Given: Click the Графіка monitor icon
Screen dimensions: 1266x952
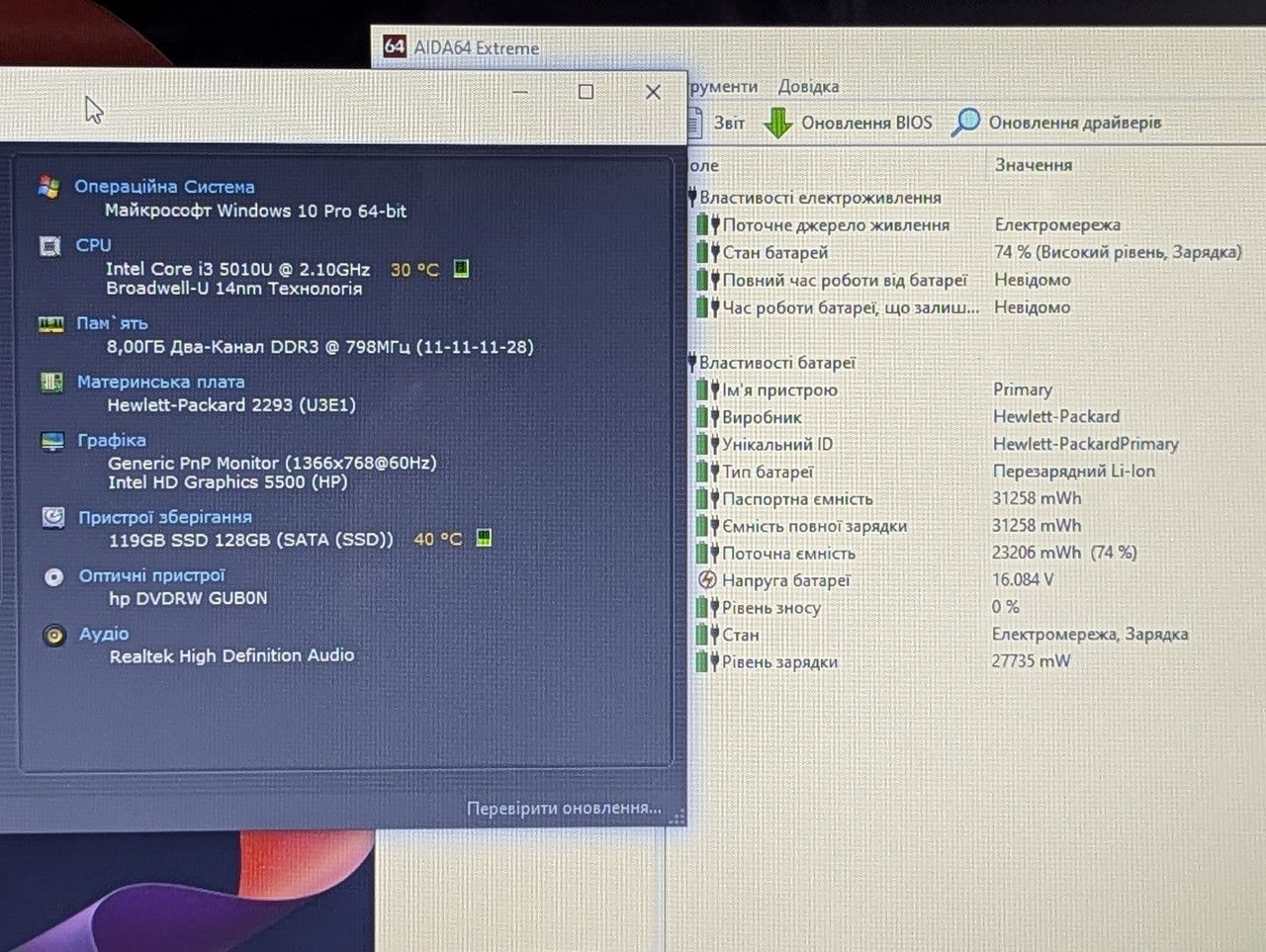Looking at the screenshot, I should 52,441.
